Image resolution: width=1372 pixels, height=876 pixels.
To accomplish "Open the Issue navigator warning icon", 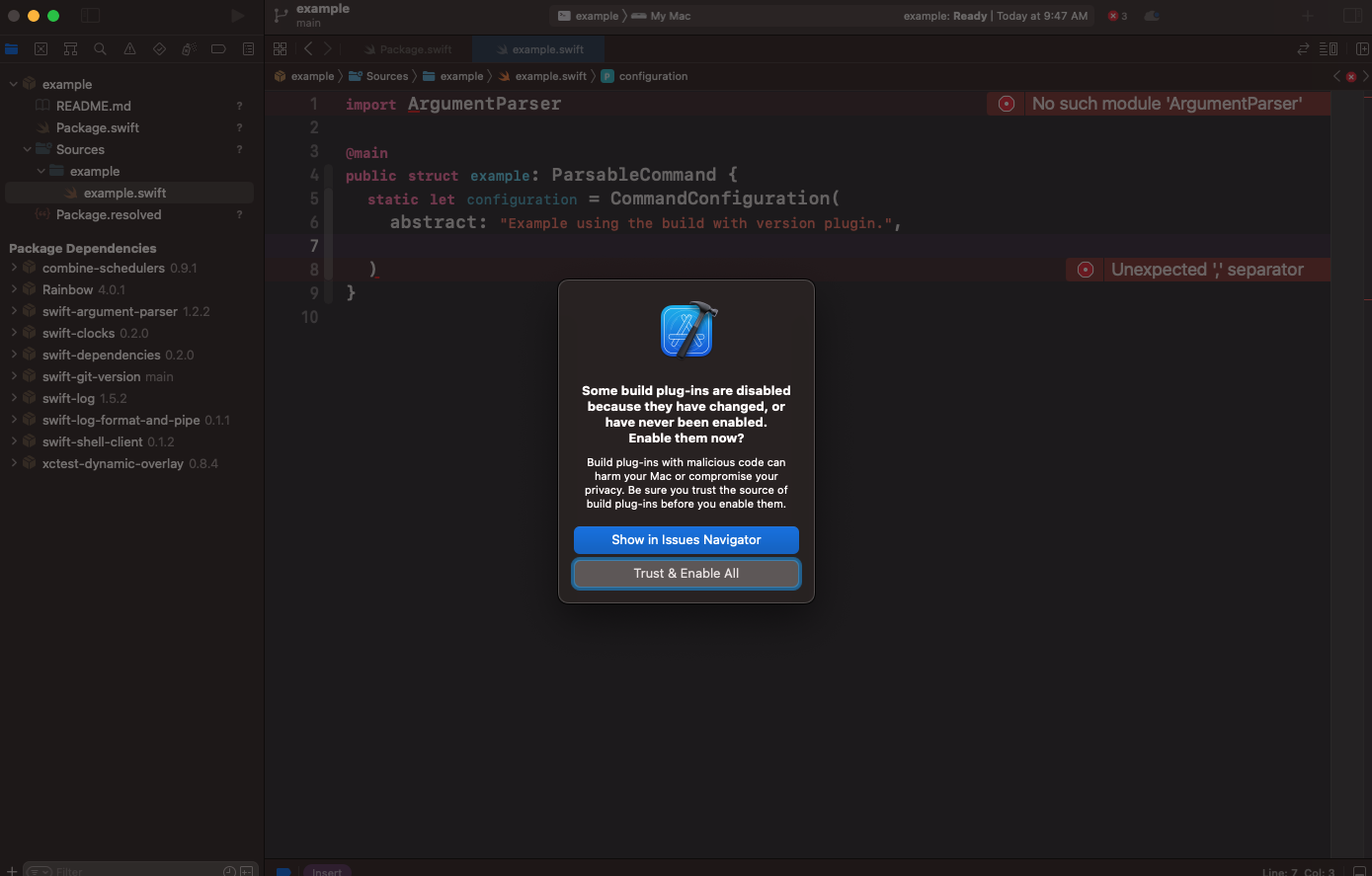I will tap(129, 49).
